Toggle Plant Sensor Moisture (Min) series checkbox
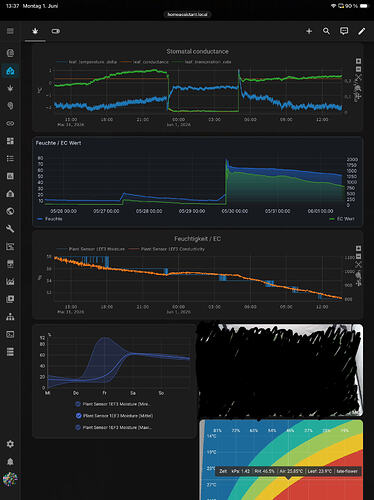The image size is (374, 500). pyautogui.click(x=78, y=404)
